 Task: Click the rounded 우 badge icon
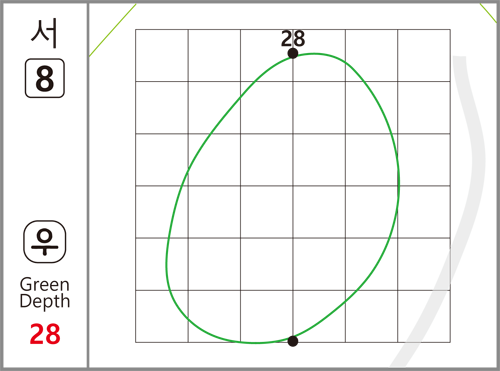[x=45, y=242]
